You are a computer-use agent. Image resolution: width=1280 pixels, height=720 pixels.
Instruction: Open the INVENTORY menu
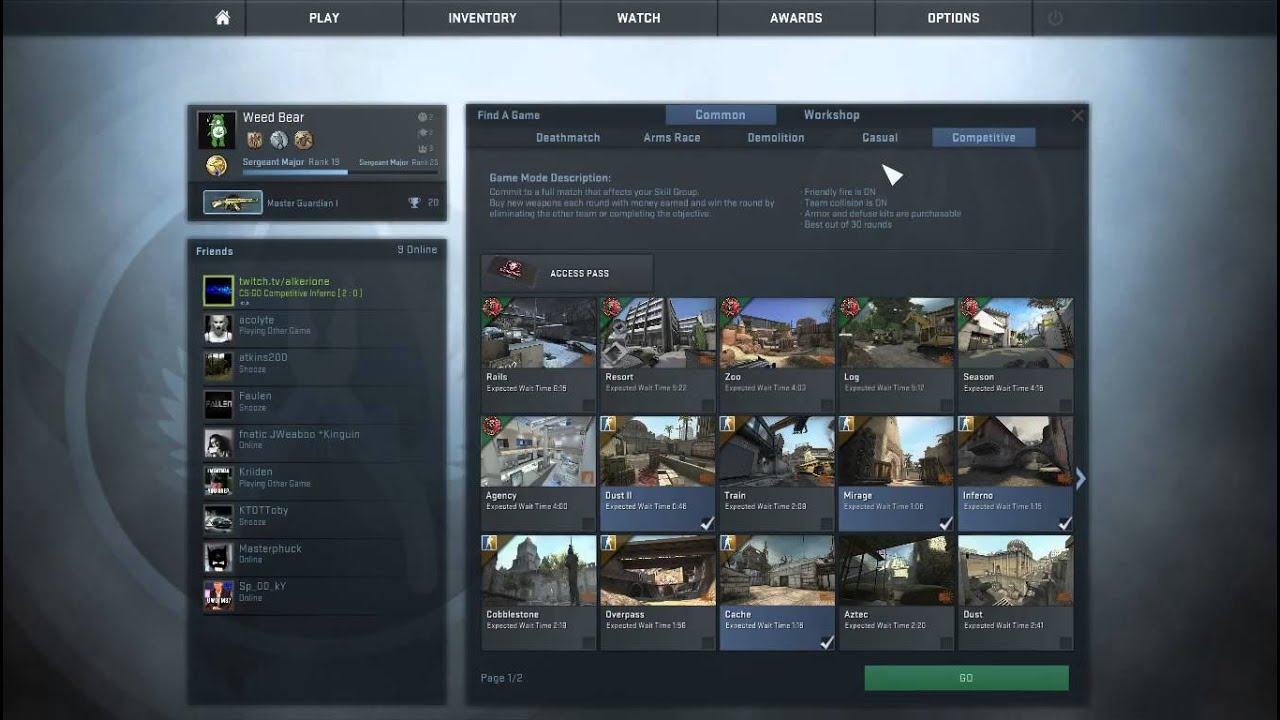coord(482,18)
